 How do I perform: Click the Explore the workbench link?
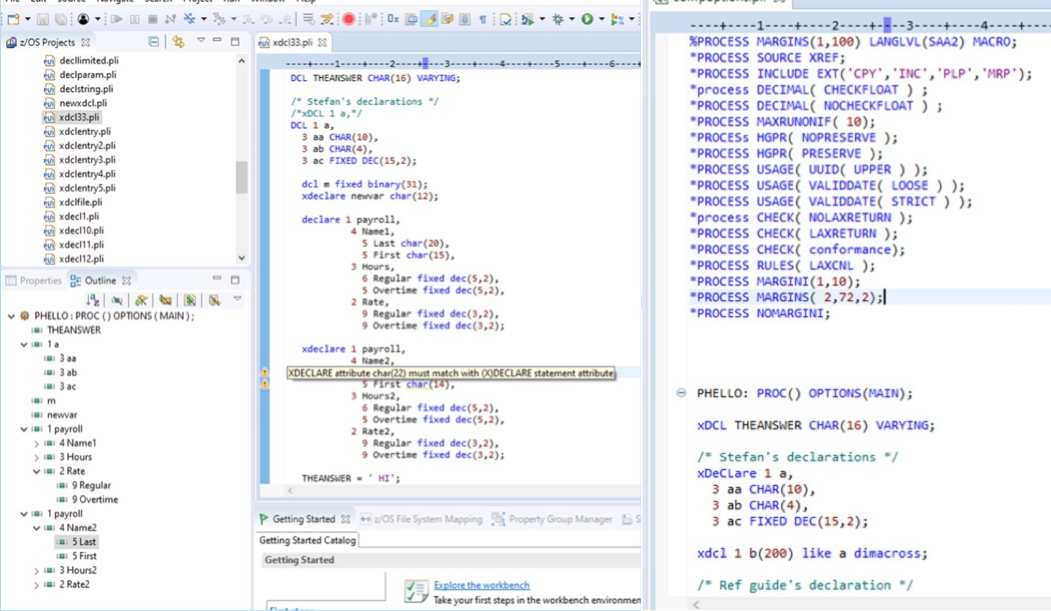point(481,585)
